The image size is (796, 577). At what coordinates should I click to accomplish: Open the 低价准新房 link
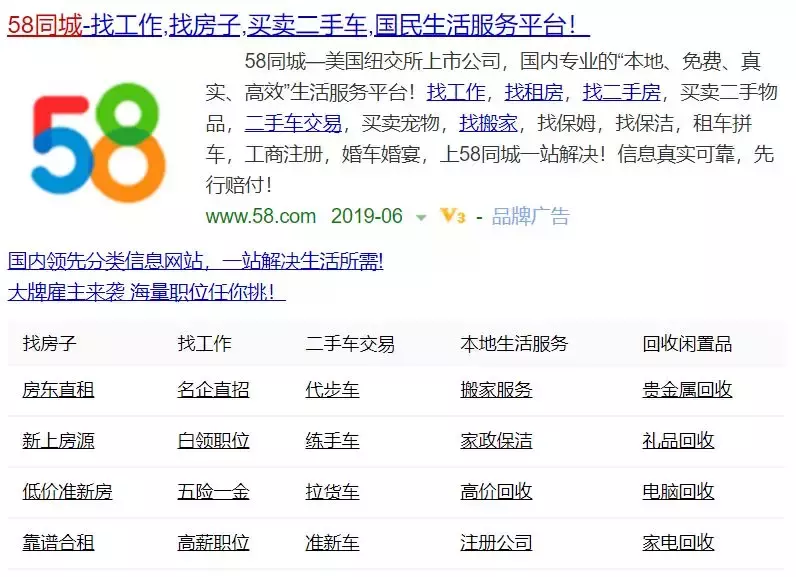[x=68, y=491]
